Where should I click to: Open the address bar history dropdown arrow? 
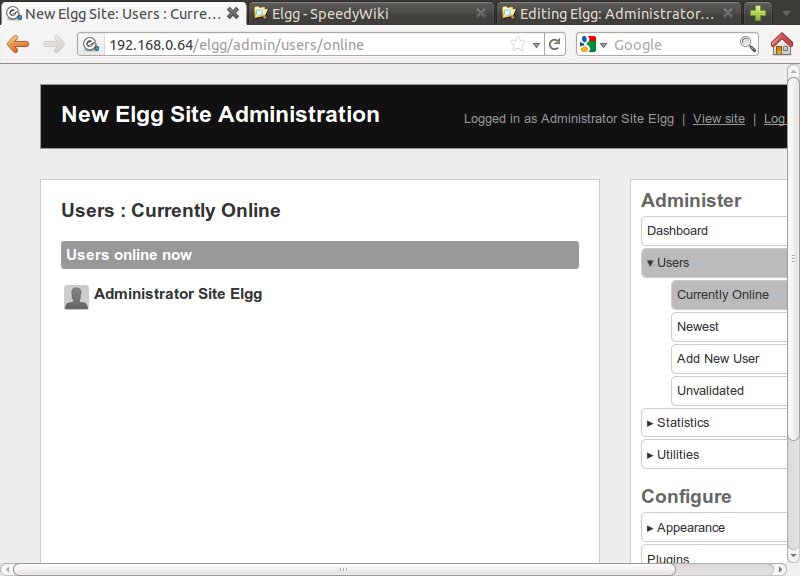536,45
